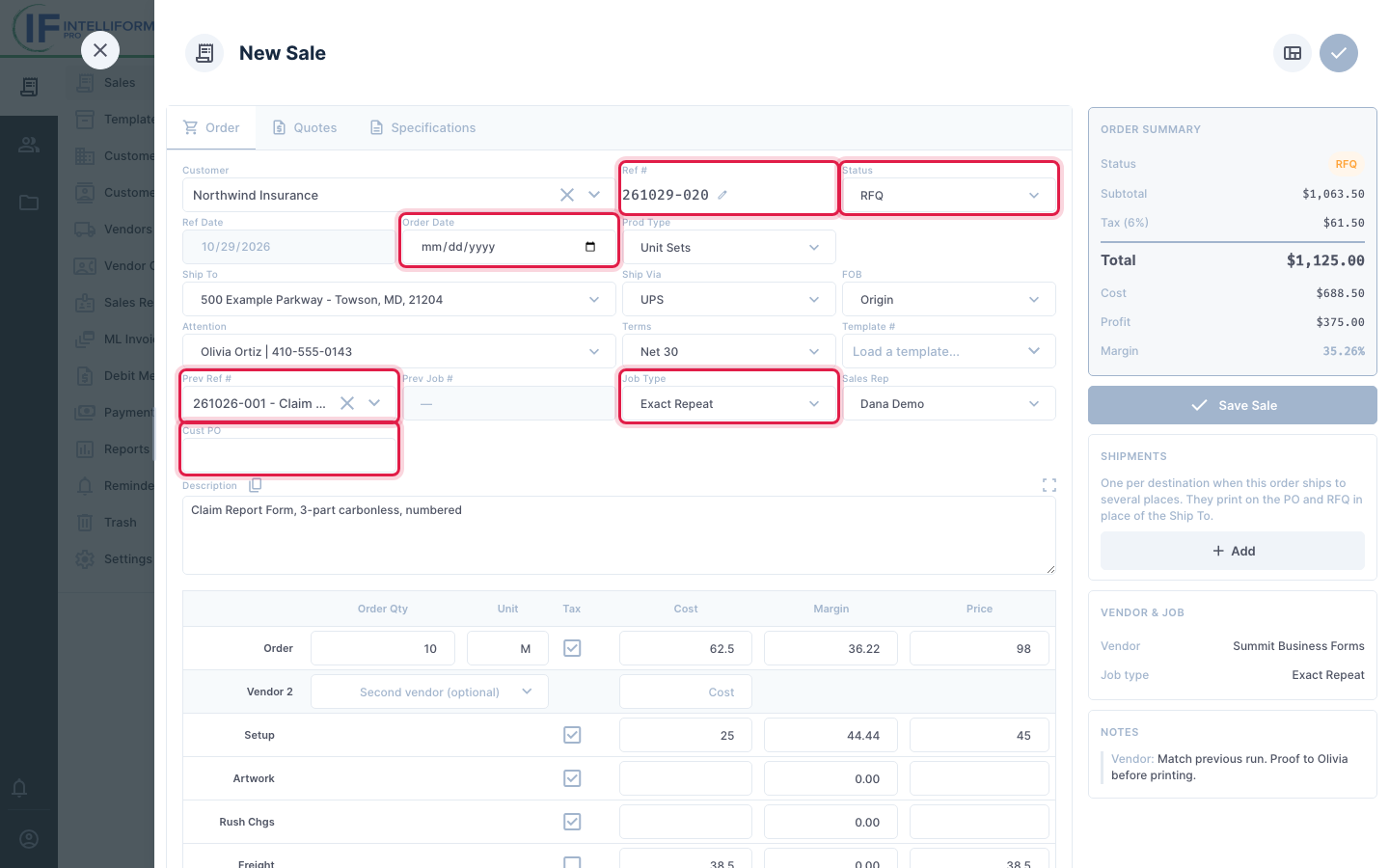Switch to the Quotes tab

[x=305, y=127]
